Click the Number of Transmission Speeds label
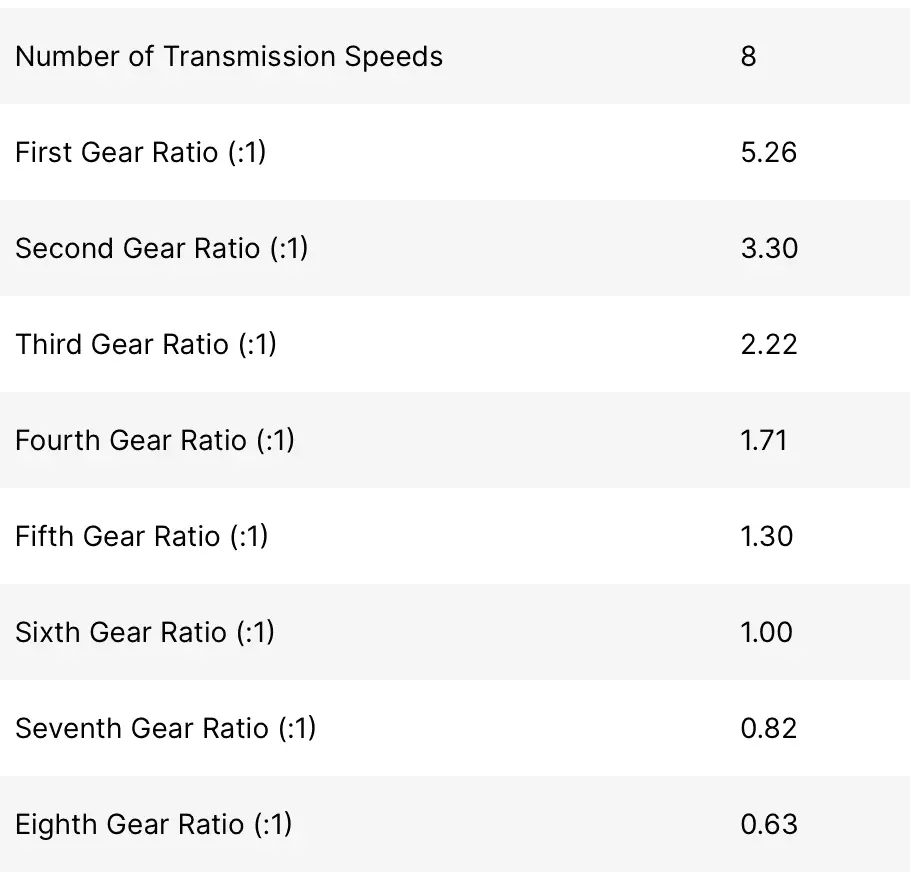 click(229, 56)
